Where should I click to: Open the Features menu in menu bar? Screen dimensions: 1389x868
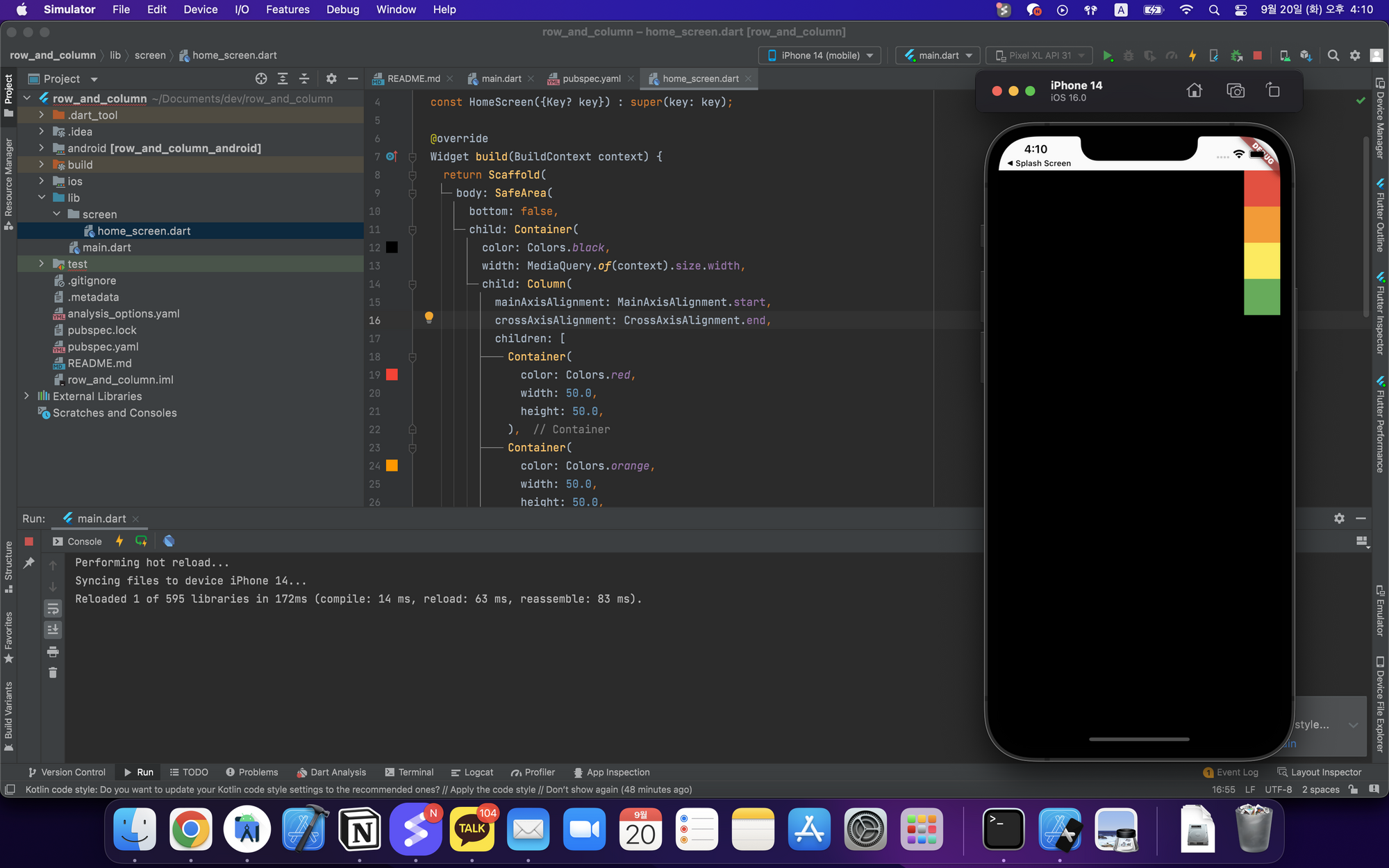(288, 10)
